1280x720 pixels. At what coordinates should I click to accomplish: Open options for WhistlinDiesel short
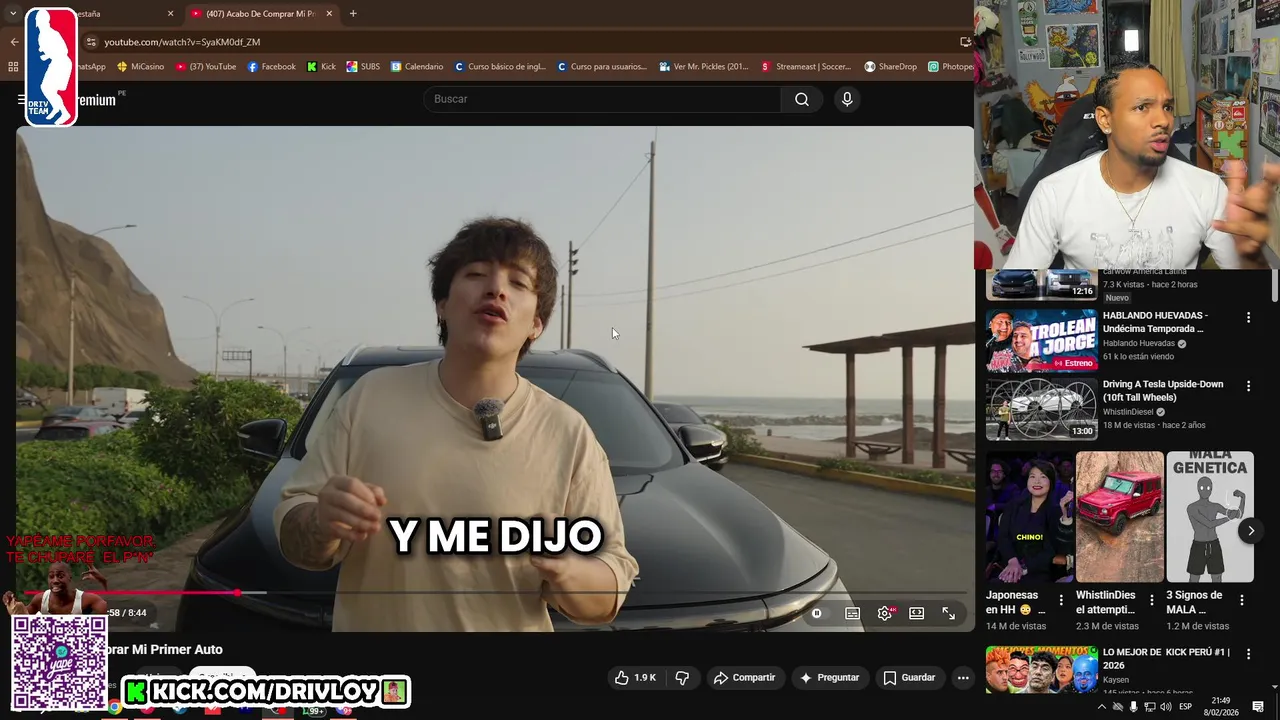pos(1151,600)
